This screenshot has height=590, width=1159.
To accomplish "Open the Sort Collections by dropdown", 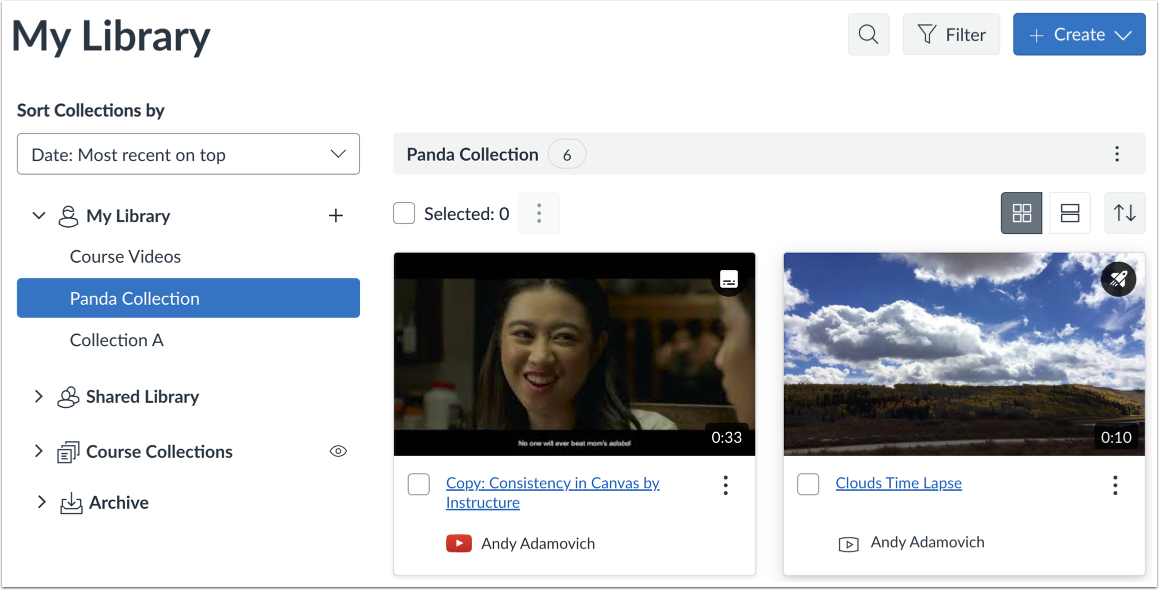I will (188, 155).
